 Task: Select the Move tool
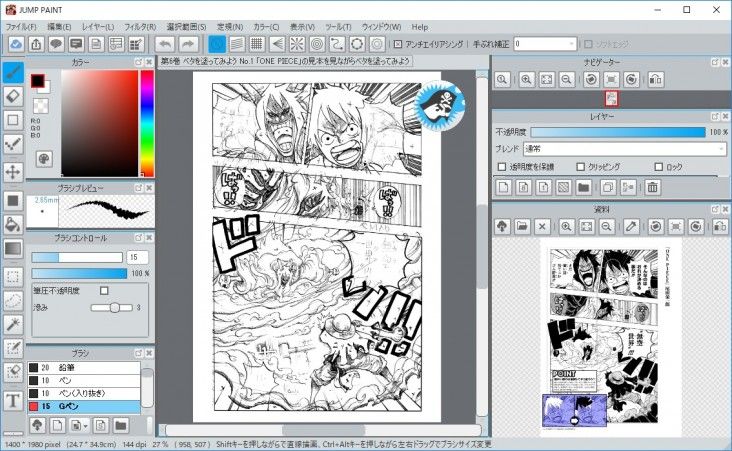(13, 172)
